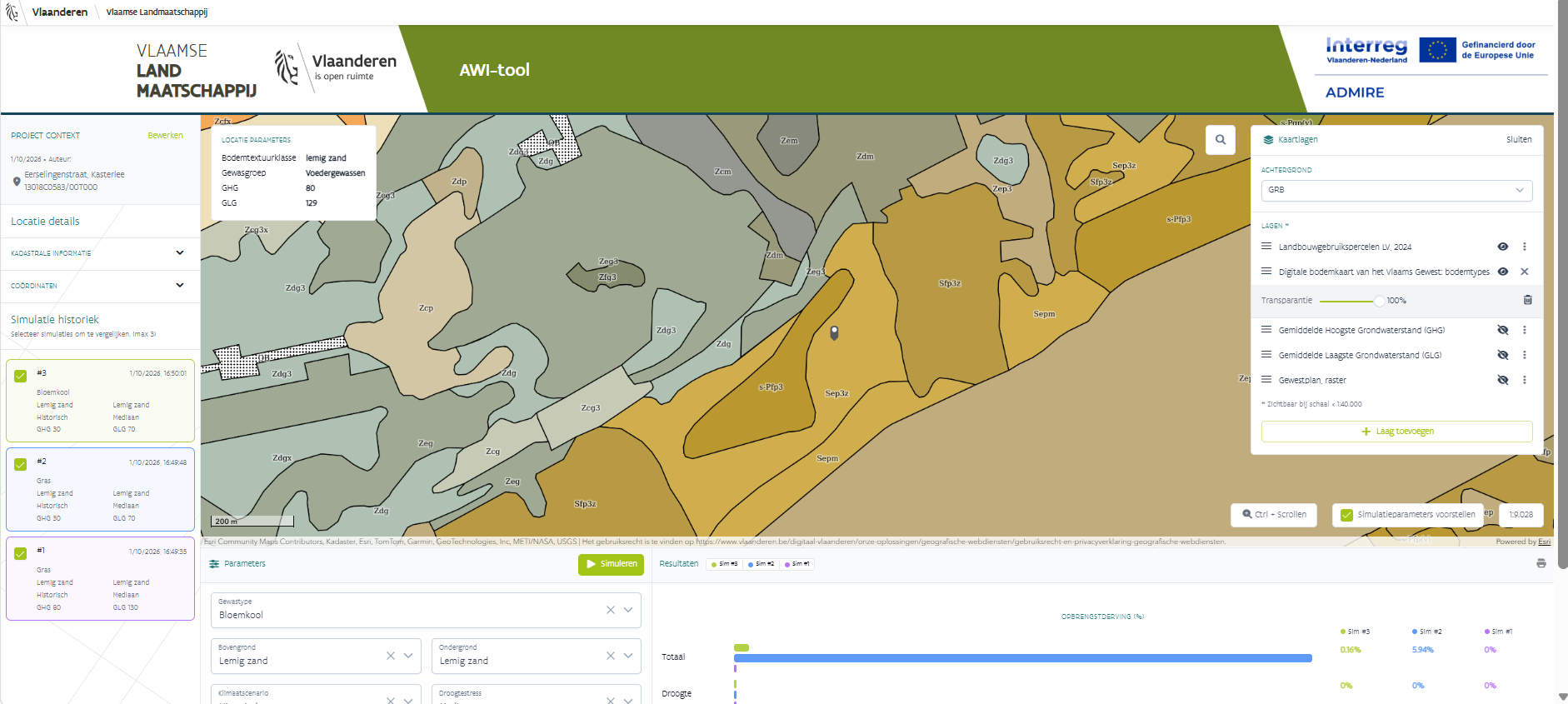Uncheck simulation #3 Bloemkool checkbox
The image size is (1568, 704).
pyautogui.click(x=21, y=376)
